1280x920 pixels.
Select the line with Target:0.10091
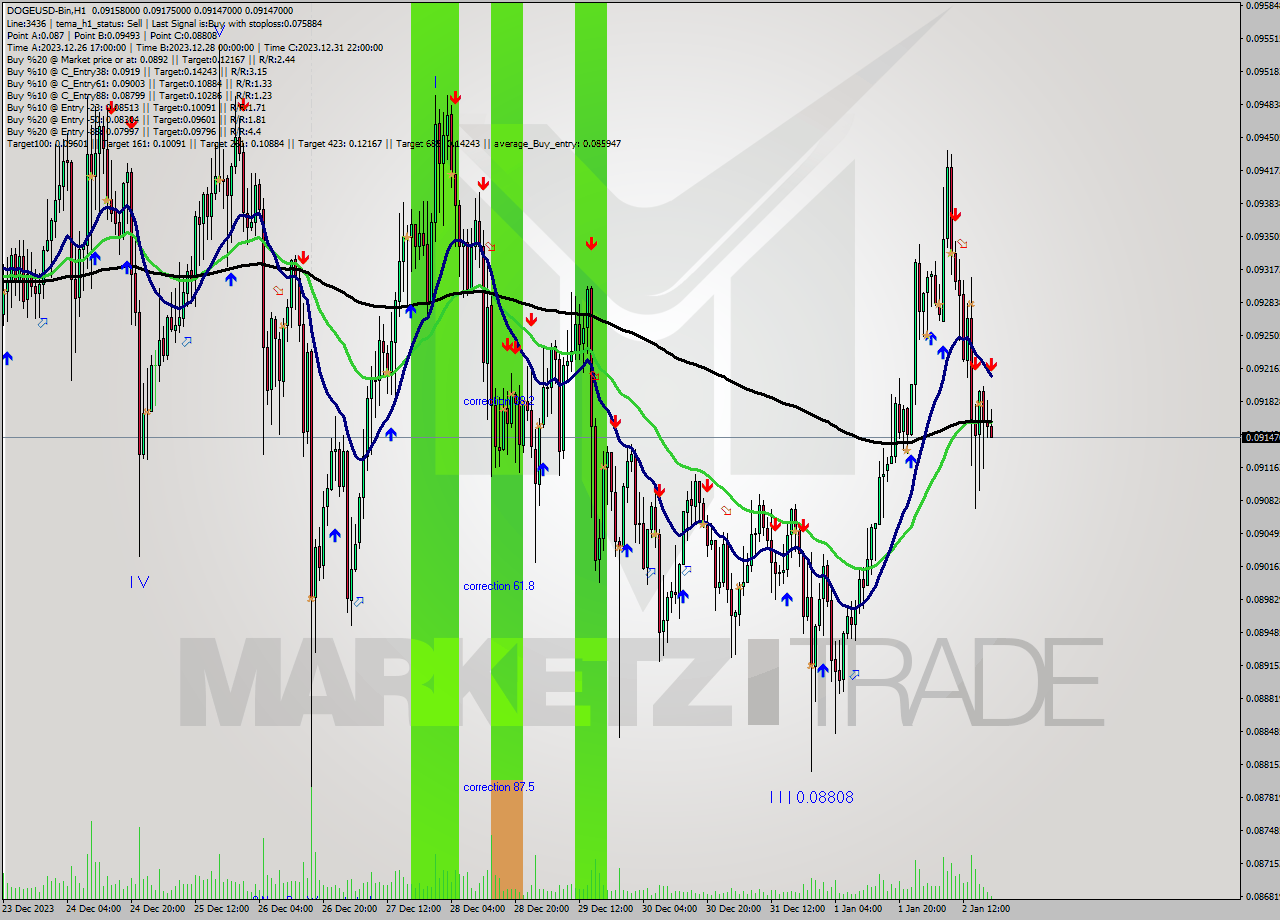coord(135,107)
